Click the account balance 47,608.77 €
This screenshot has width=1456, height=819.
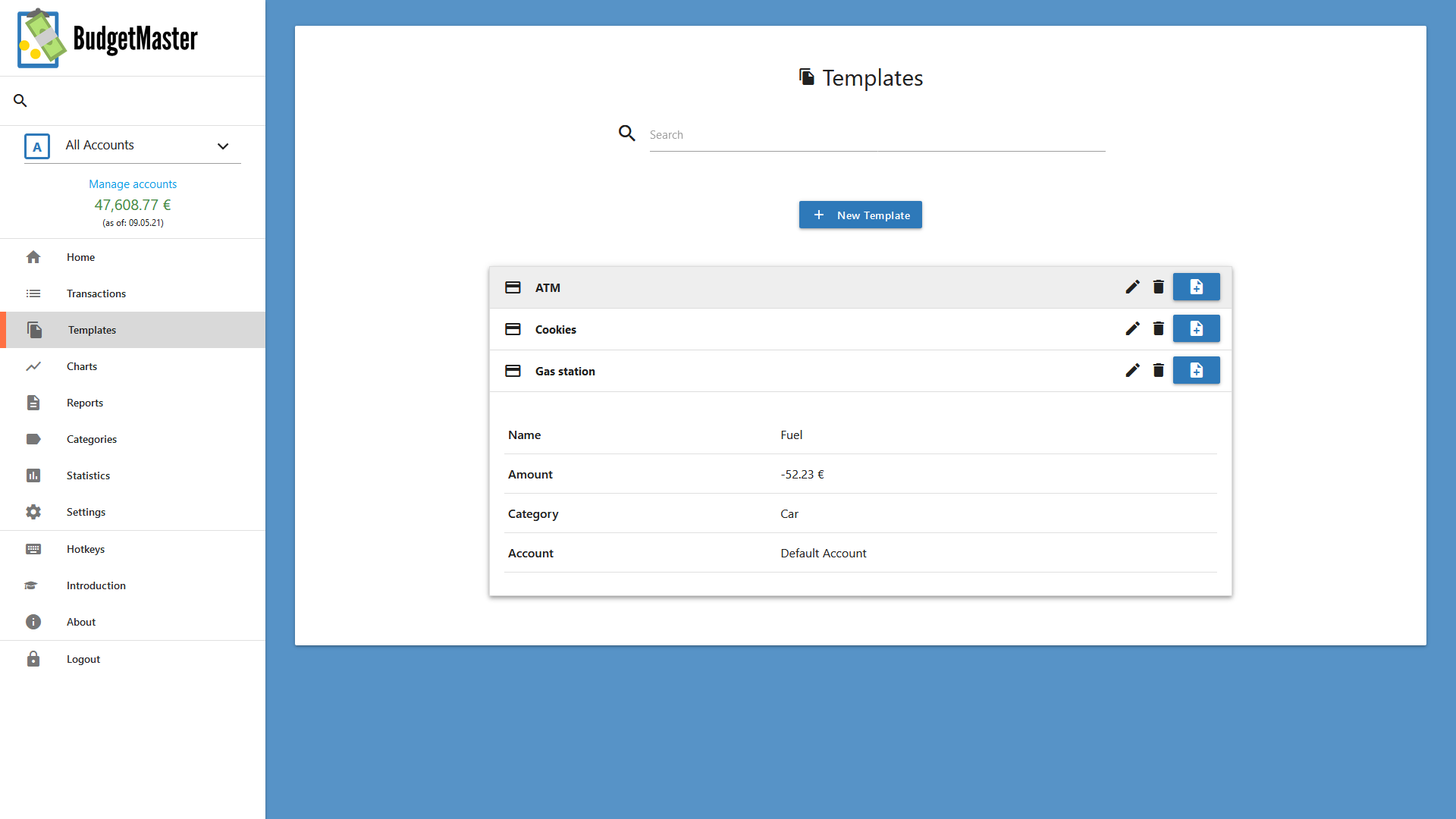click(x=133, y=205)
